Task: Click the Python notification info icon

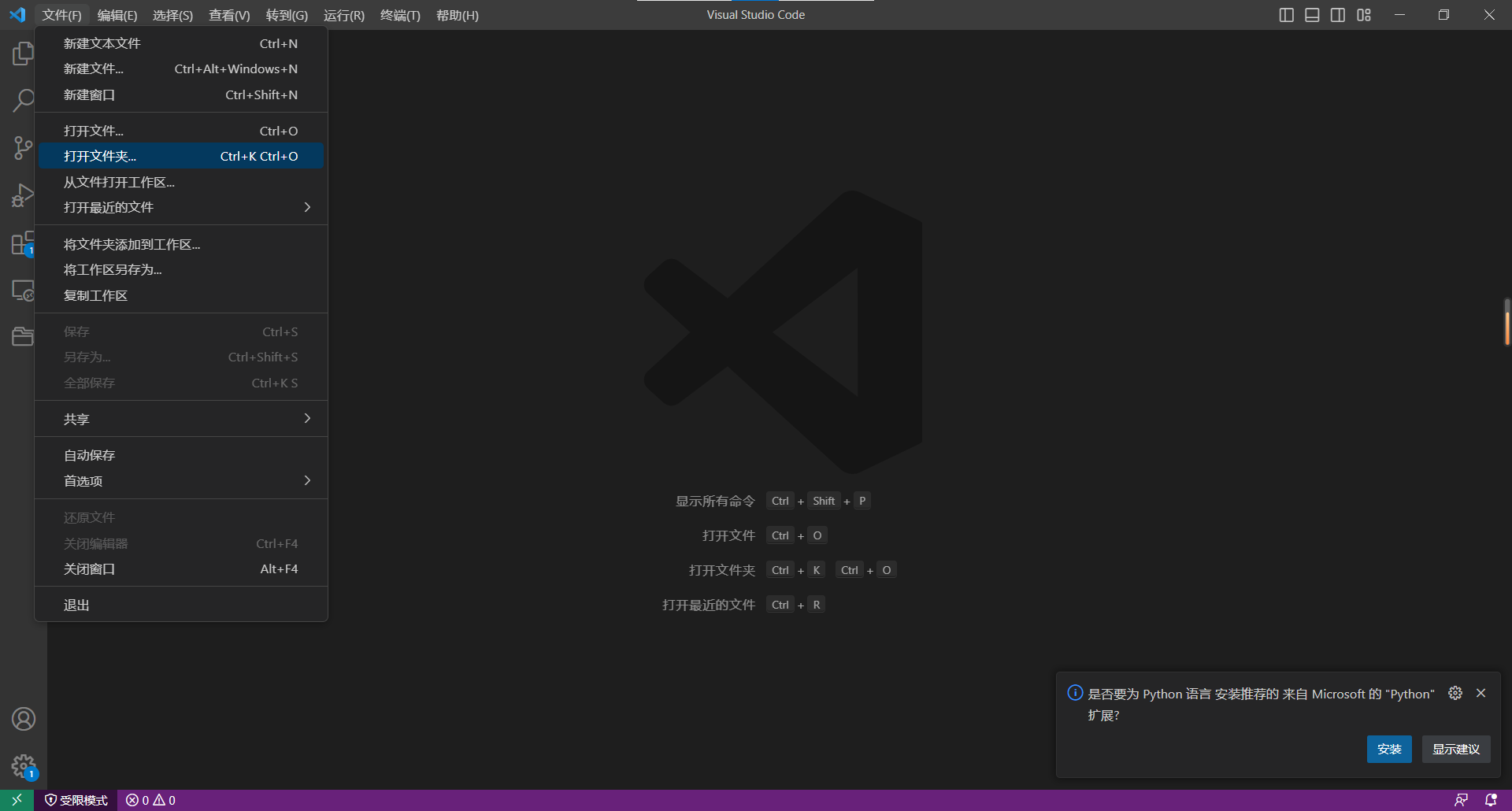Action: [x=1075, y=693]
